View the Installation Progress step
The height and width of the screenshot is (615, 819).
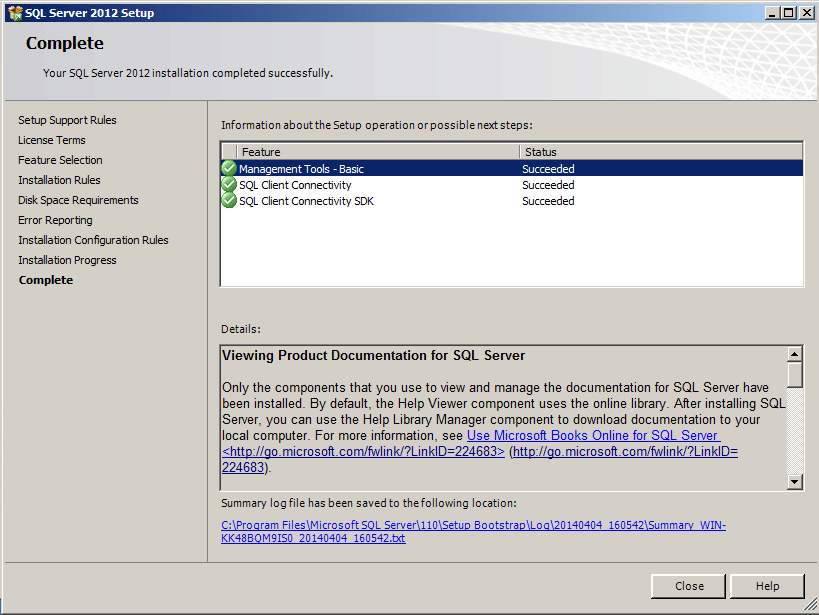click(67, 260)
